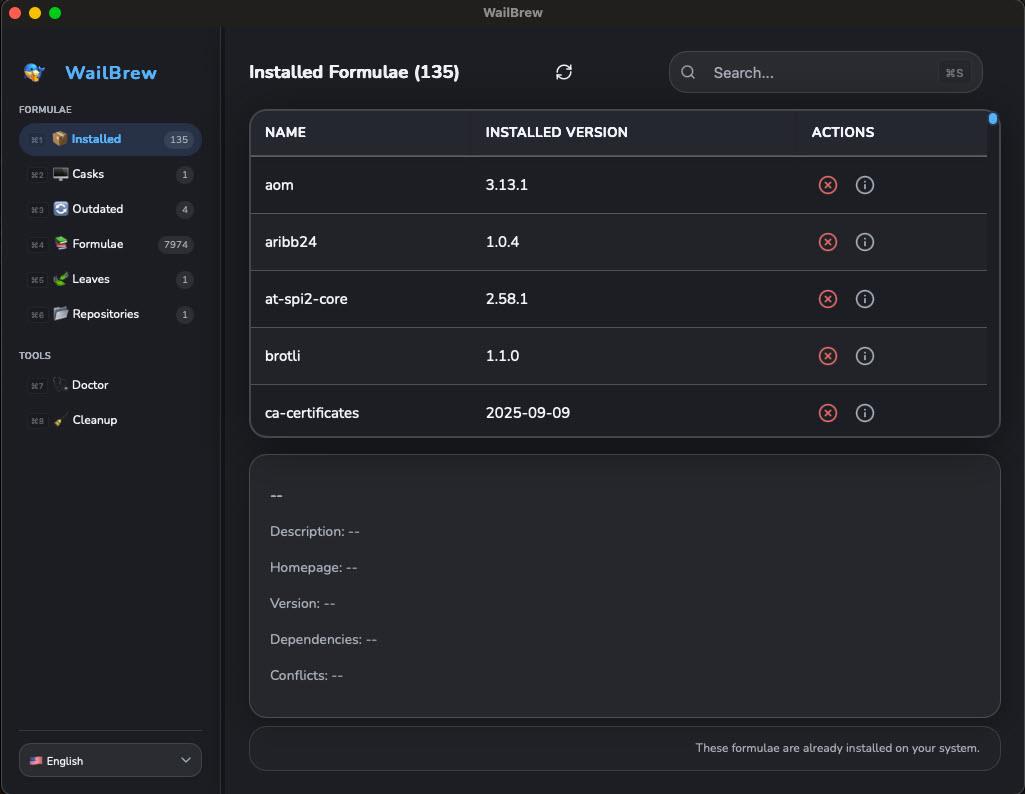Show info for ca-certificates
Image resolution: width=1025 pixels, height=794 pixels.
point(865,413)
